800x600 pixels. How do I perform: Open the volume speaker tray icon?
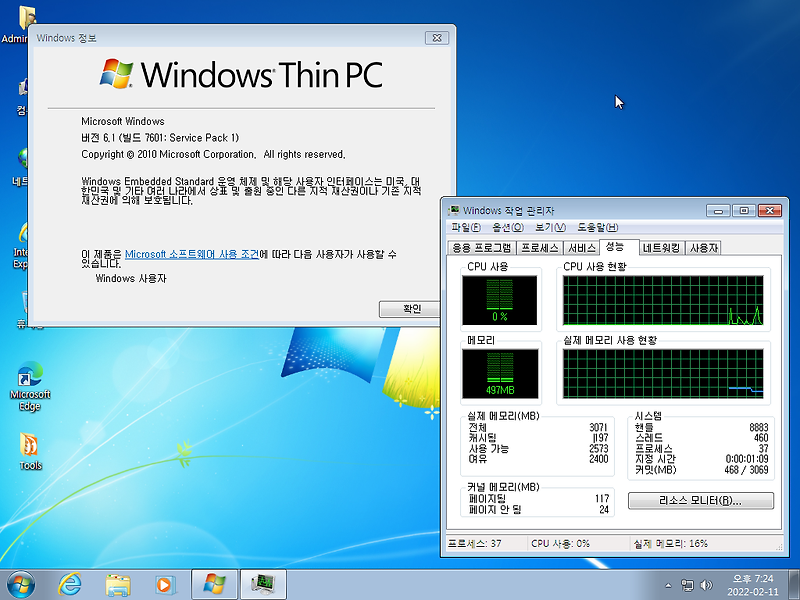pos(706,585)
